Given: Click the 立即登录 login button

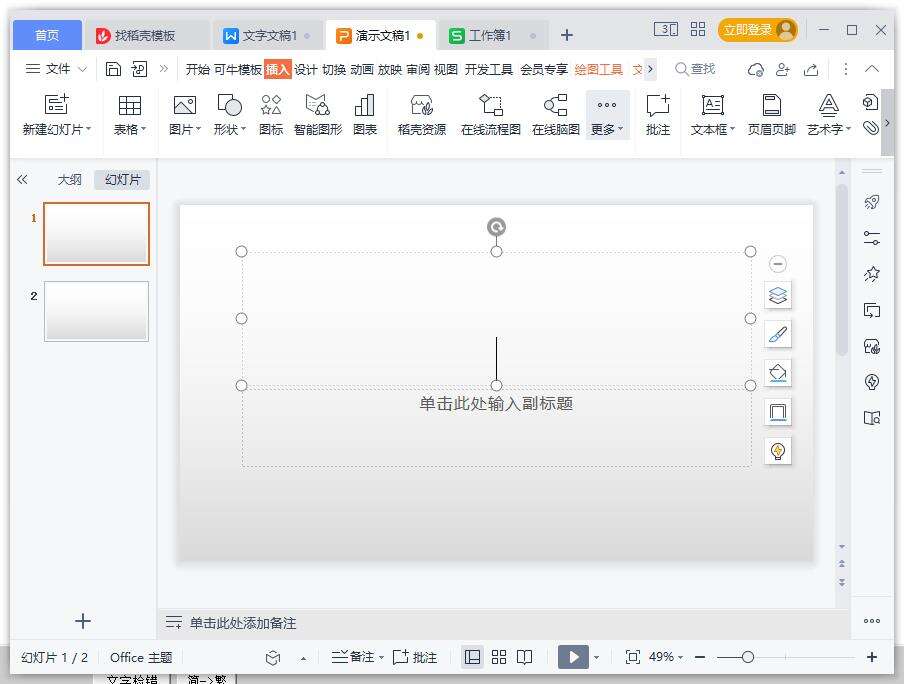Looking at the screenshot, I should coord(757,30).
